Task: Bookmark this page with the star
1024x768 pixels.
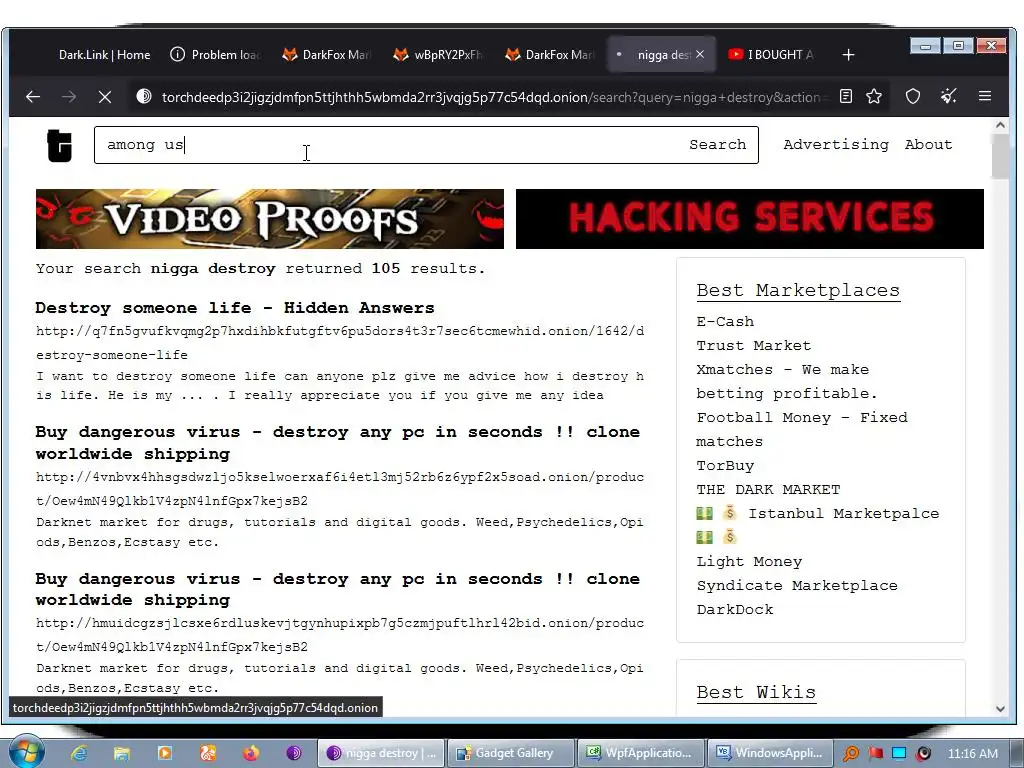Action: click(x=874, y=97)
